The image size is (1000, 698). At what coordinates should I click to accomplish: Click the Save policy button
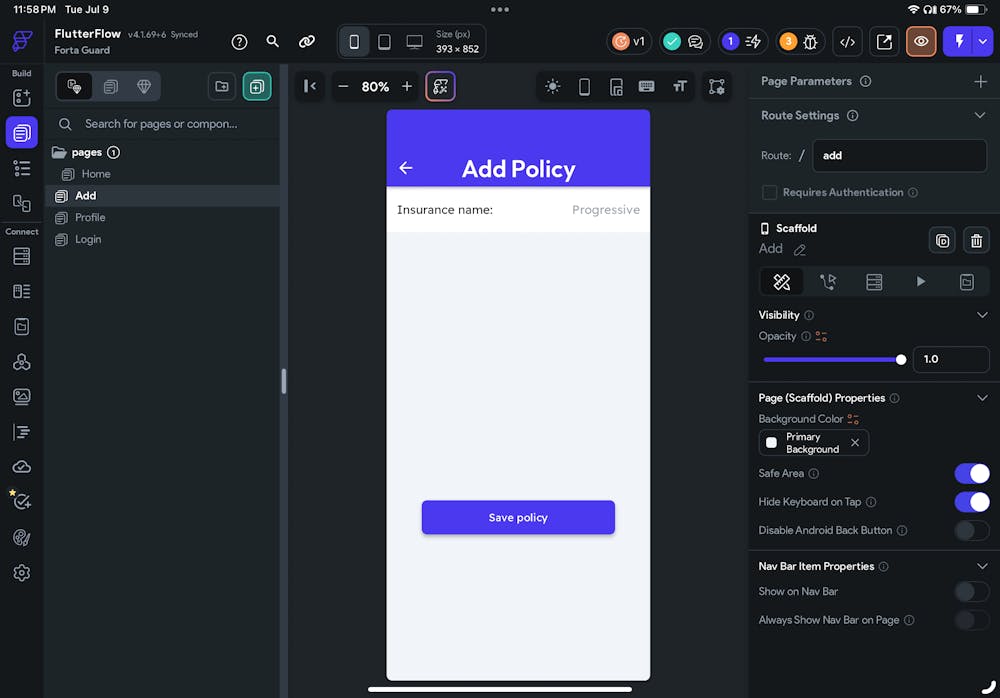518,518
